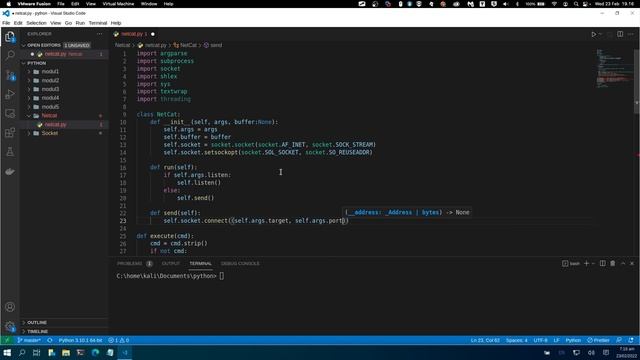The width and height of the screenshot is (640, 360).
Task: Open the Edit menu in VS Code
Action: (18, 23)
